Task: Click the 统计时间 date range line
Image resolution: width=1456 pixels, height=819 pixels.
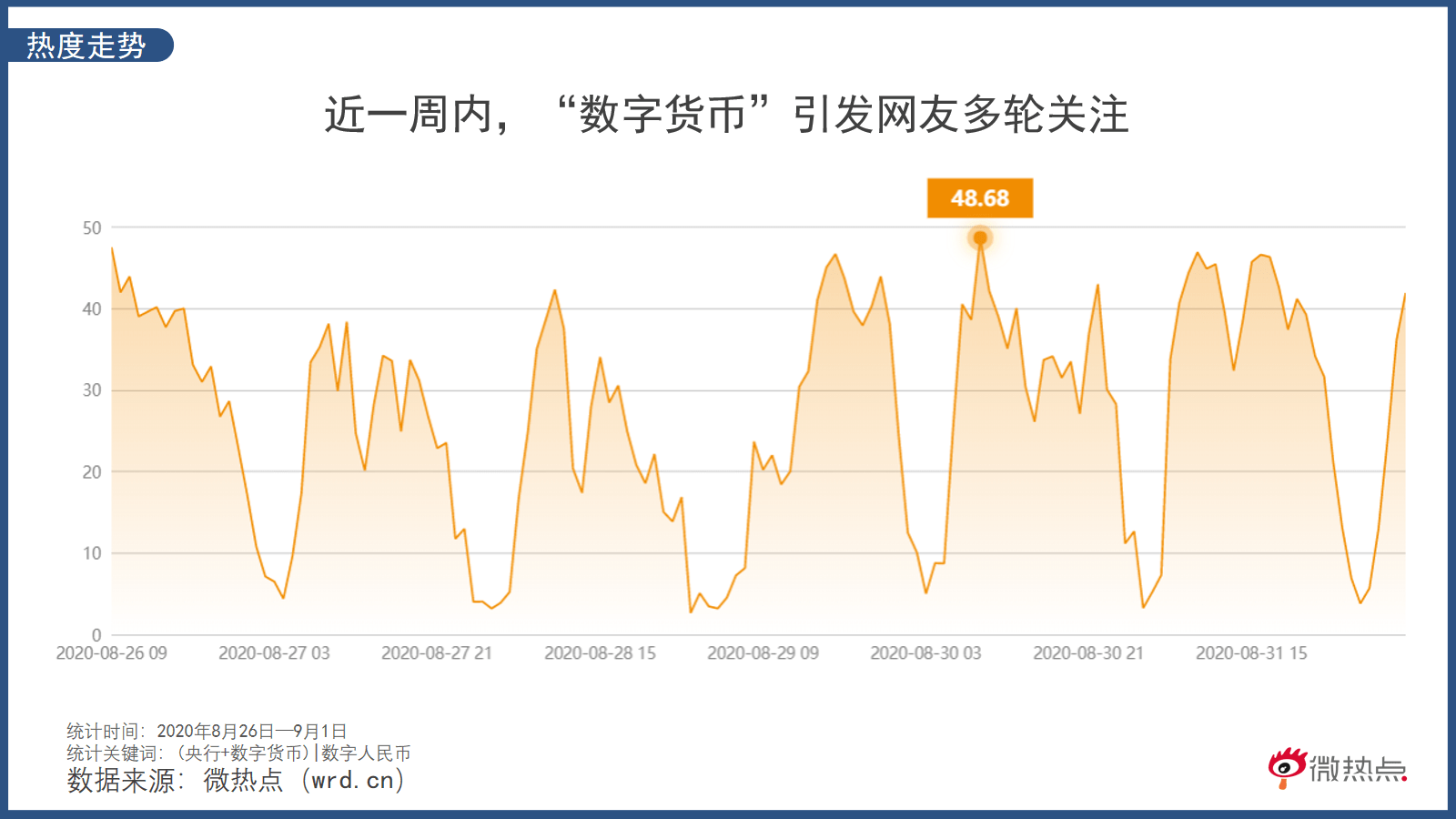Action: (207, 732)
